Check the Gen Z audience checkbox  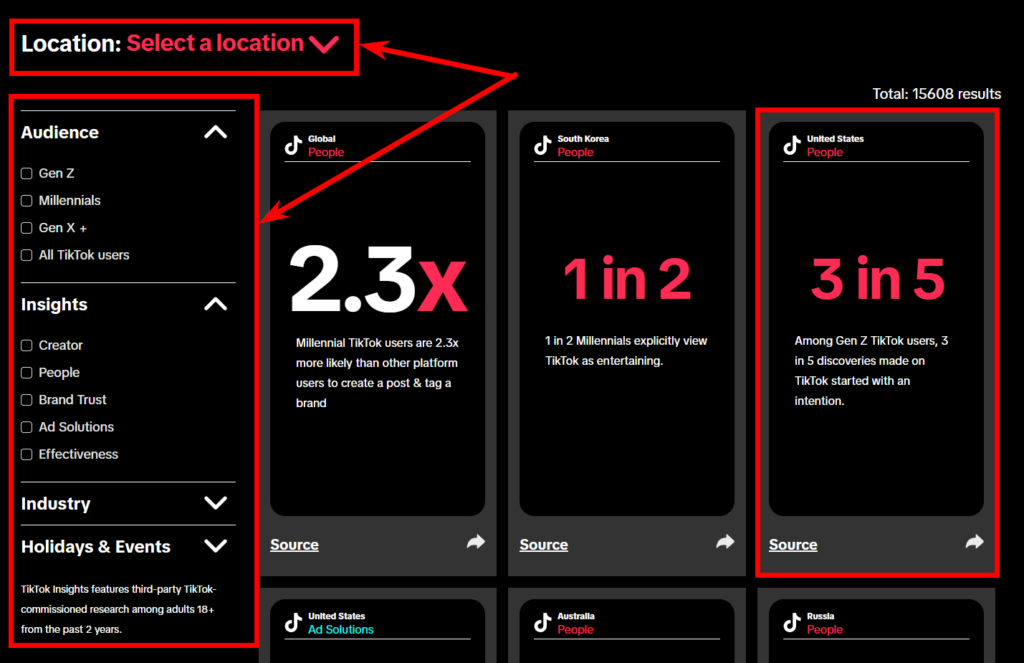(27, 173)
